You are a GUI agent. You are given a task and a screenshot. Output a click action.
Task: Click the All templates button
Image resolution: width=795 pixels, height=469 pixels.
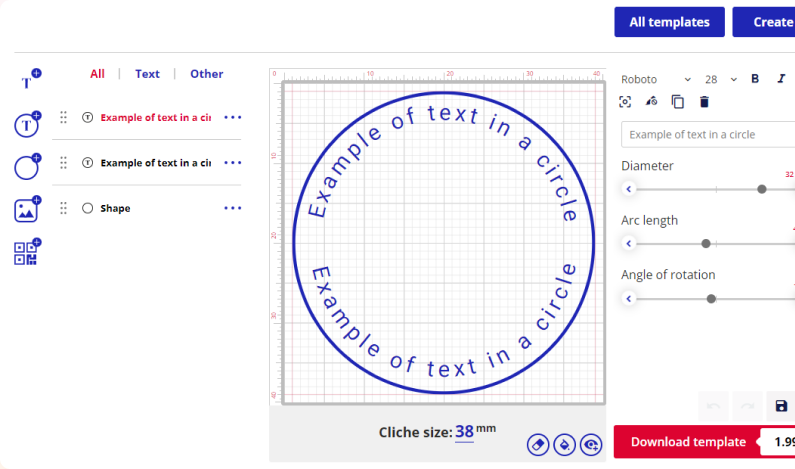(x=669, y=22)
